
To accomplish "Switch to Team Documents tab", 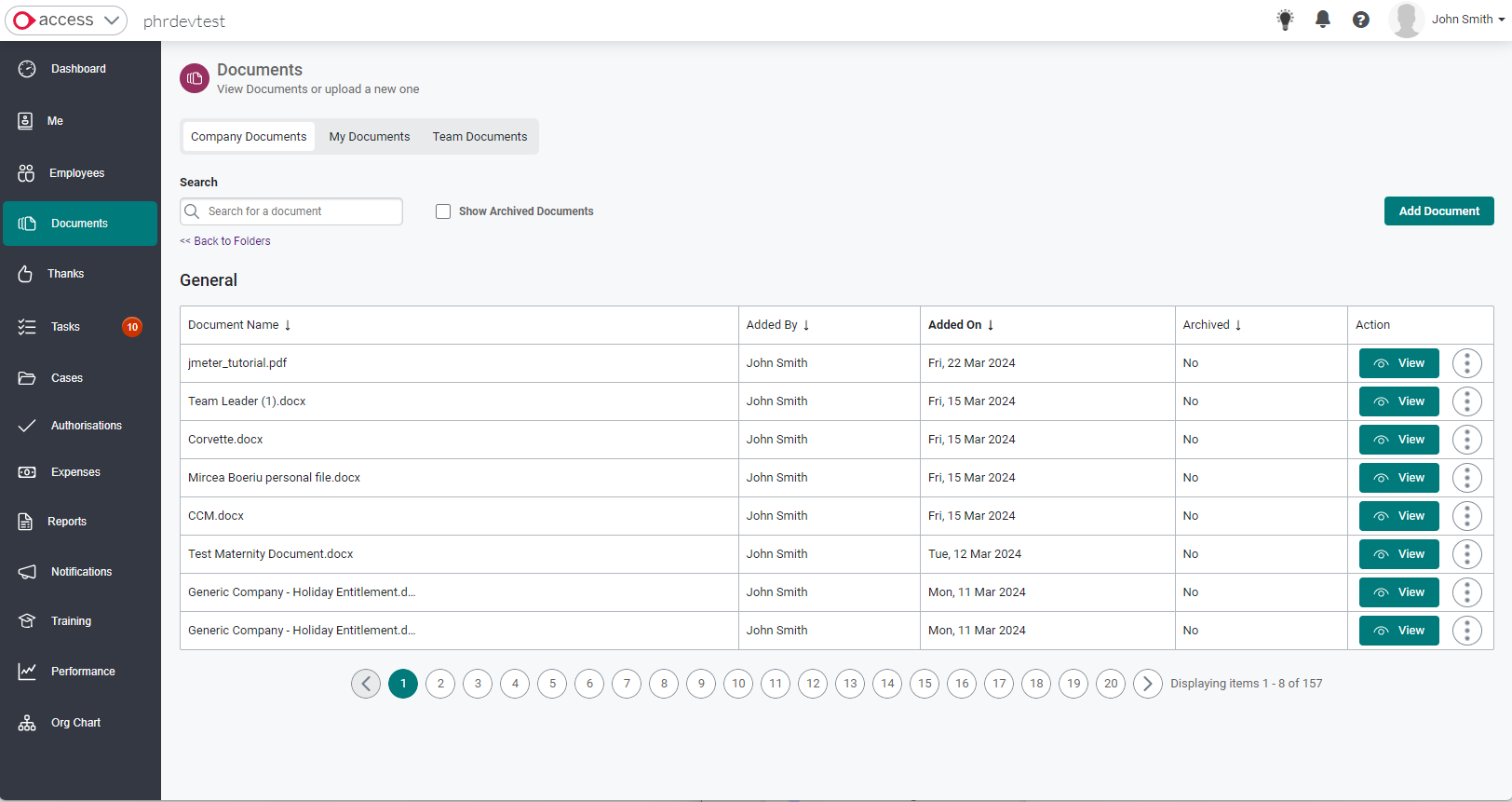I will 479,137.
